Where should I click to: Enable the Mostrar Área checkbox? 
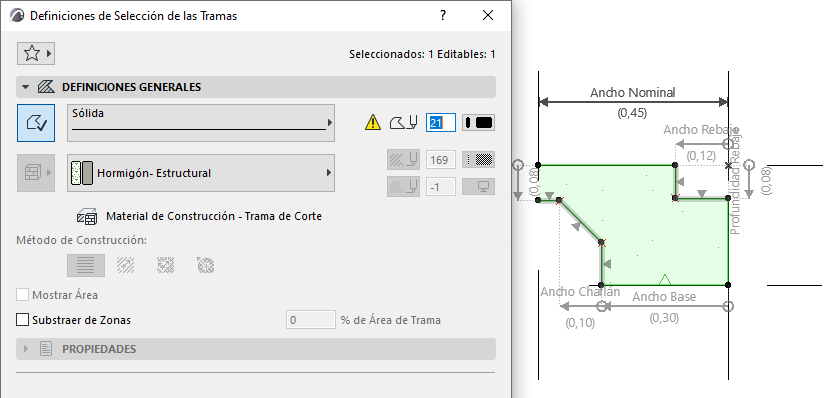[22, 295]
